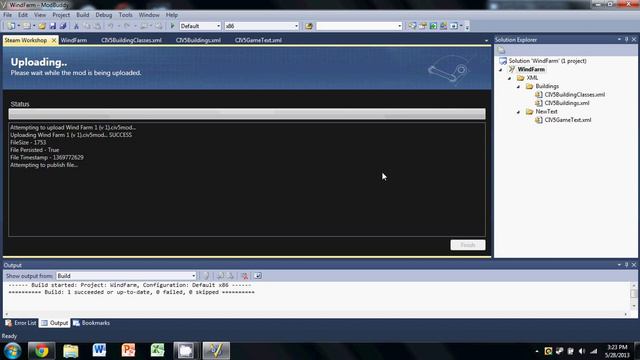Screen dimensions: 640x360
Task: Click the Save All icon in toolbar
Action: 63,26
